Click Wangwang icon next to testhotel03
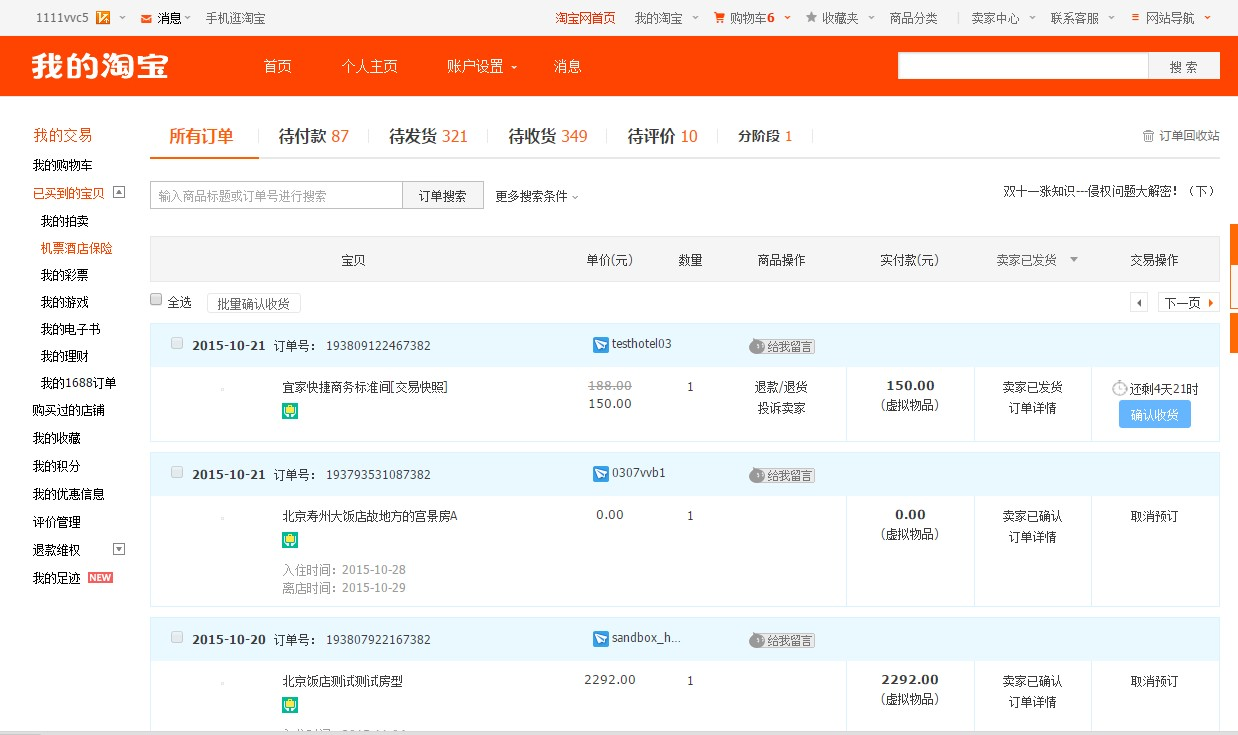The width and height of the screenshot is (1238, 735). coord(601,345)
